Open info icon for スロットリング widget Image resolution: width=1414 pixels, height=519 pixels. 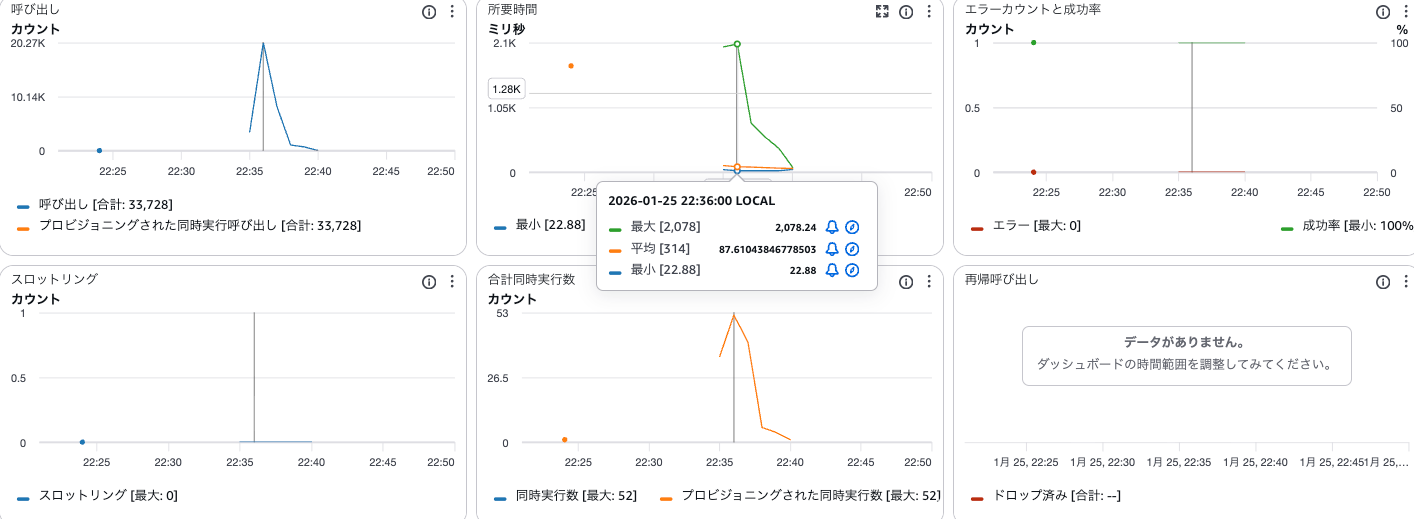pos(429,282)
